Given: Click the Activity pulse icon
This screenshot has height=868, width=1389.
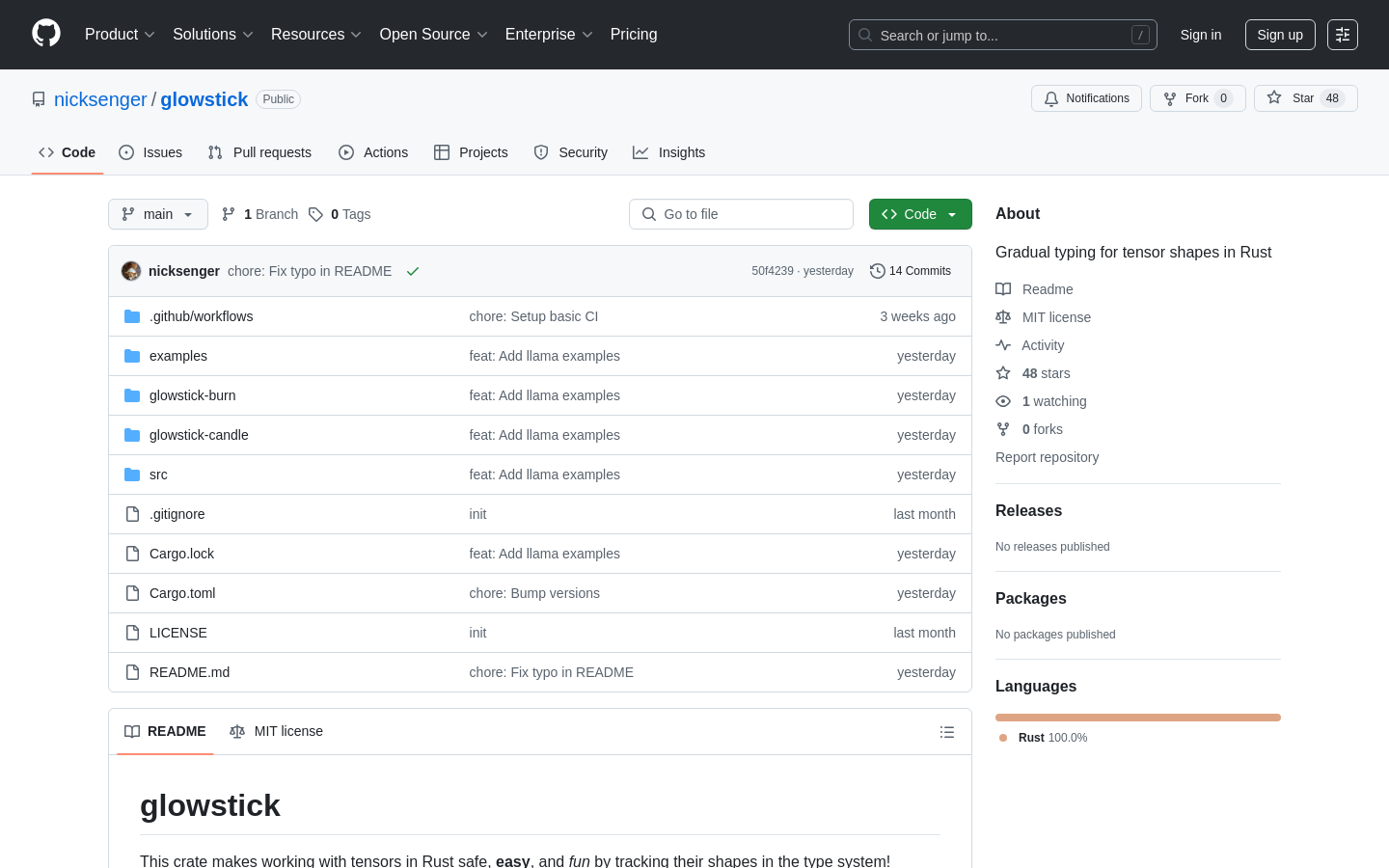Looking at the screenshot, I should pyautogui.click(x=1003, y=345).
